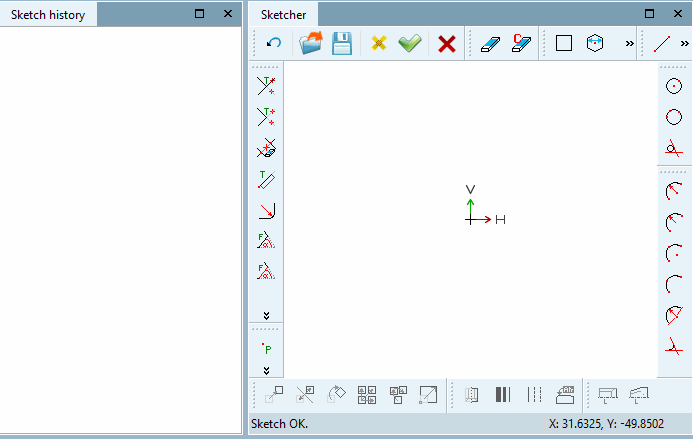
Task: Expand overflow chevron below the P tool
Action: [266, 370]
